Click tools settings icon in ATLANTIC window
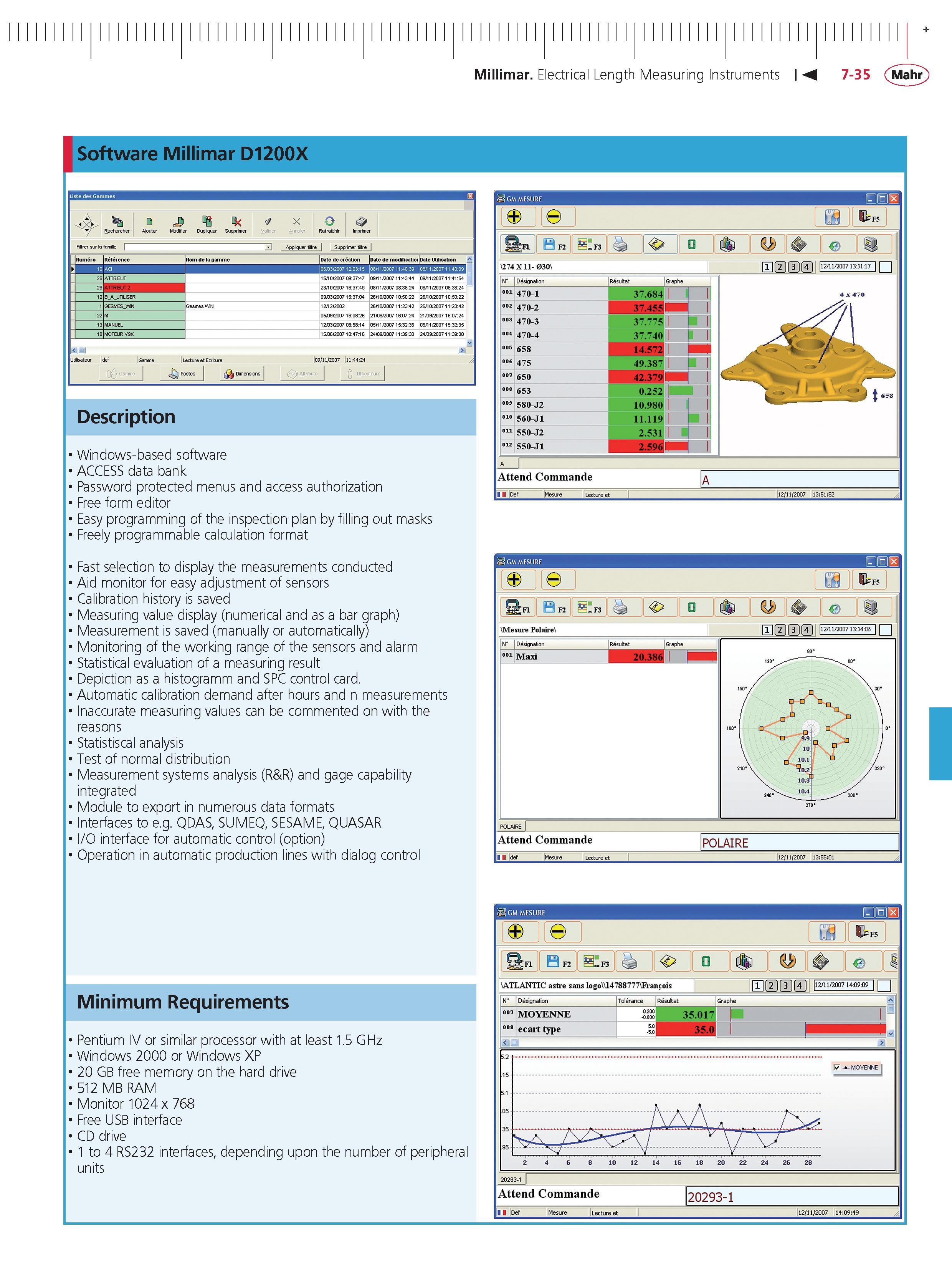952x1270 pixels. click(828, 932)
